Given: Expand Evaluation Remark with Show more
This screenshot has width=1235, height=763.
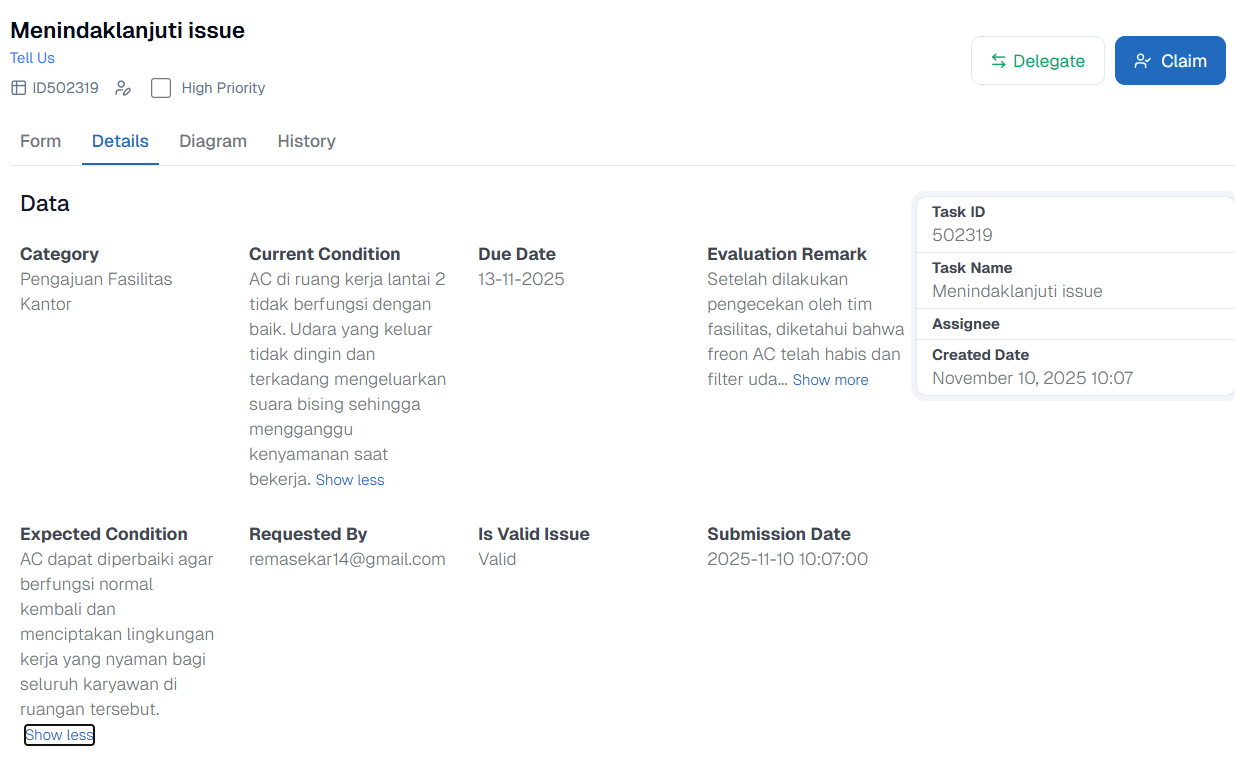Looking at the screenshot, I should tap(830, 380).
